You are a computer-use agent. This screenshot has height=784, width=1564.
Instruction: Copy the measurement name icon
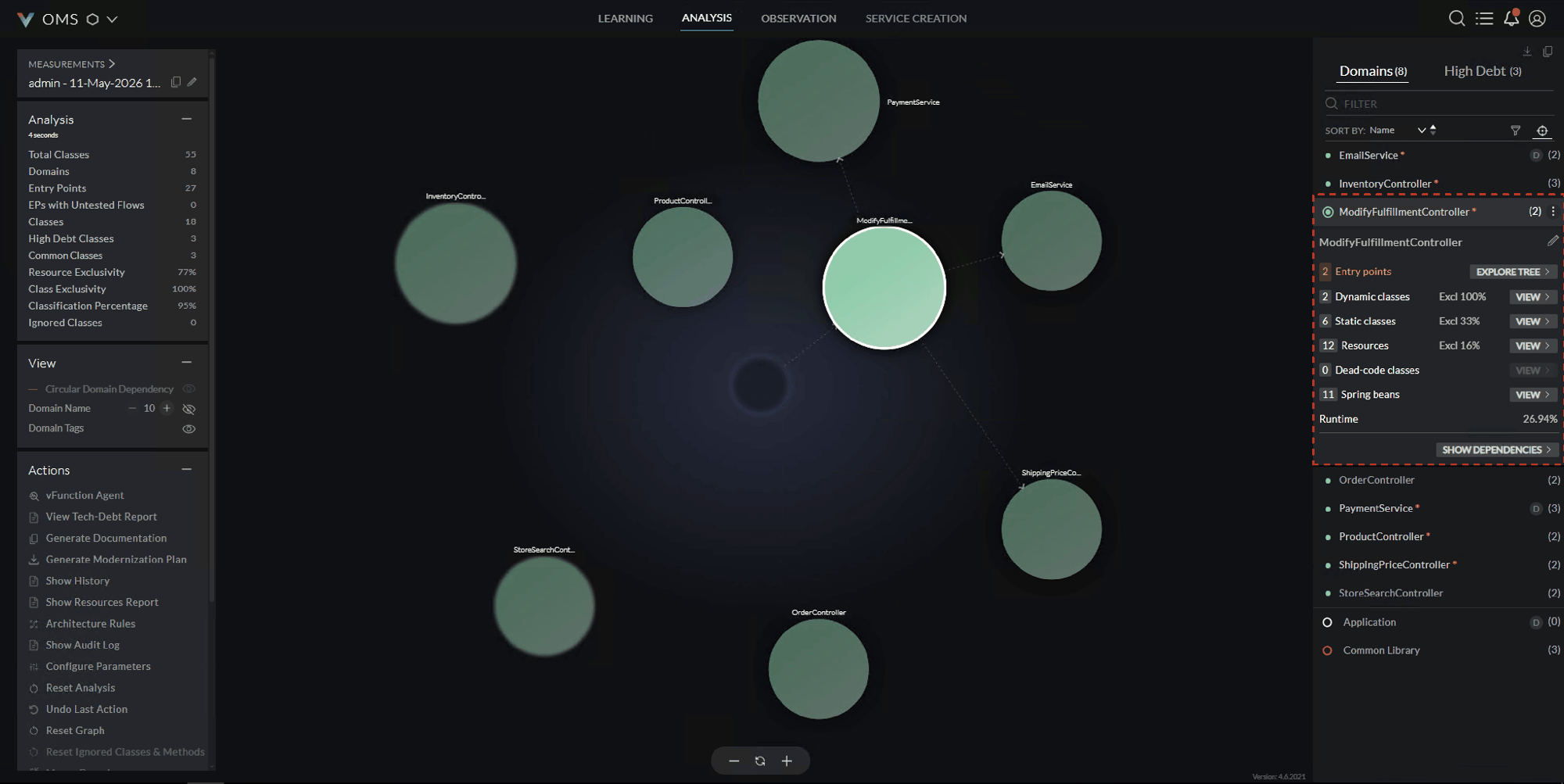176,82
